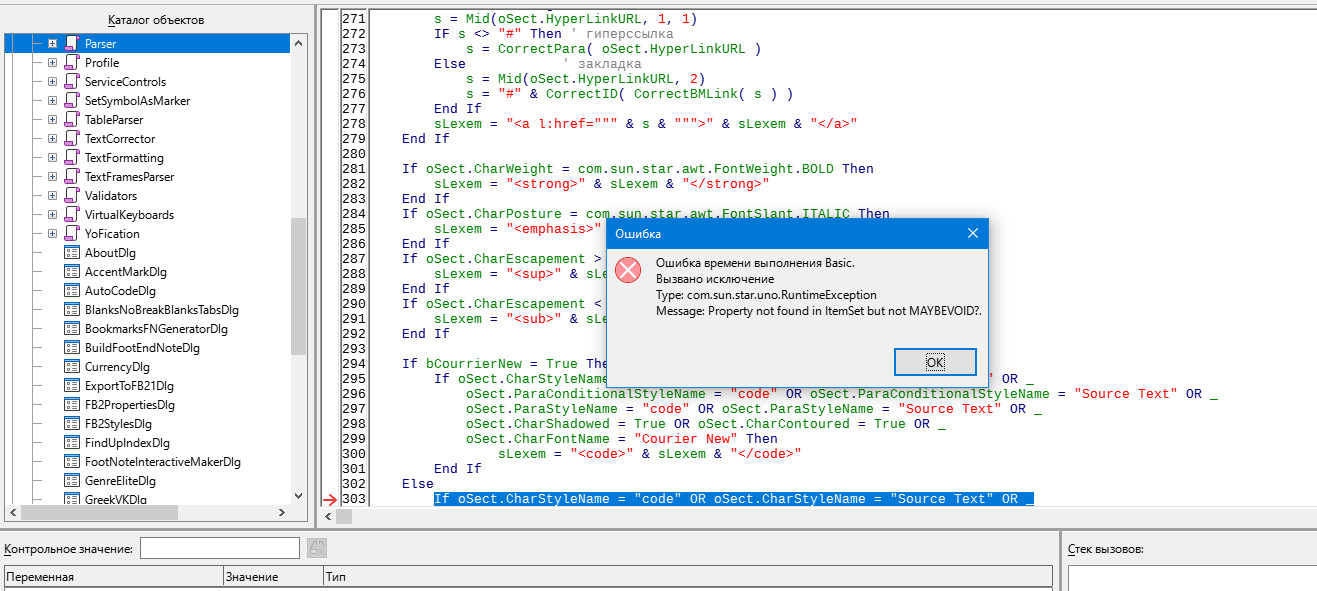Expand the Validators module node

[x=52, y=196]
